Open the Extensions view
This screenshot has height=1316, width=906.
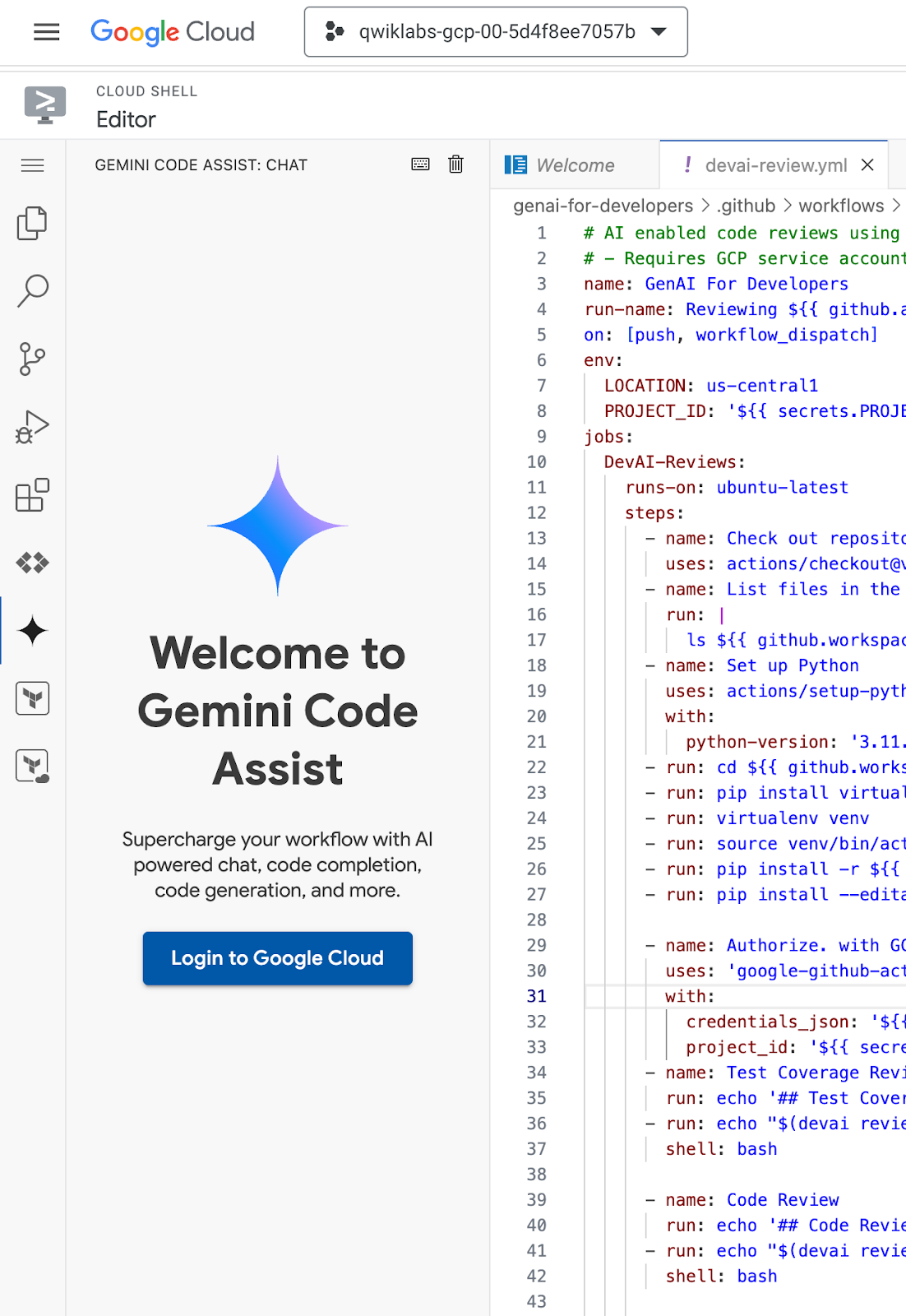point(32,495)
